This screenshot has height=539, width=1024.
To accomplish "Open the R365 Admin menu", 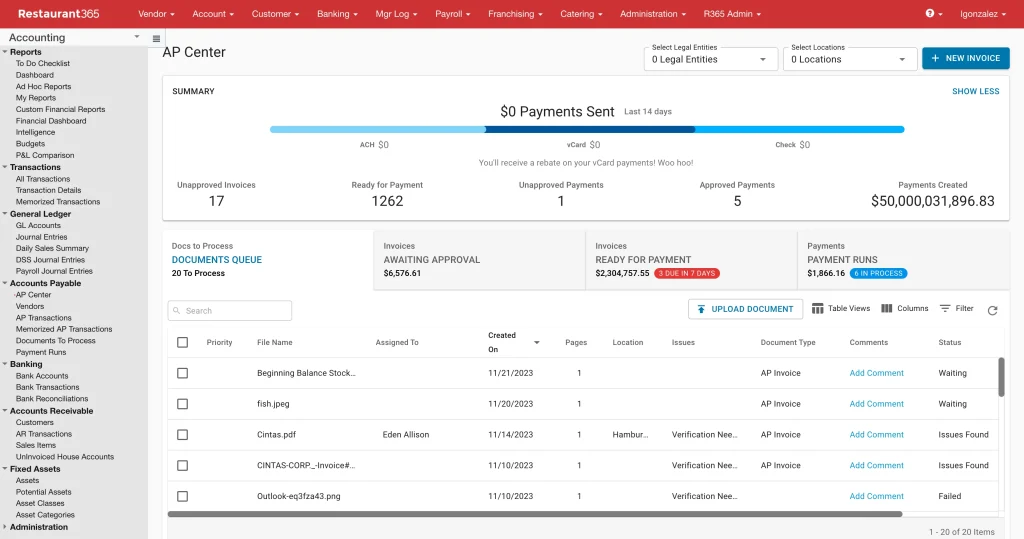I will click(732, 14).
